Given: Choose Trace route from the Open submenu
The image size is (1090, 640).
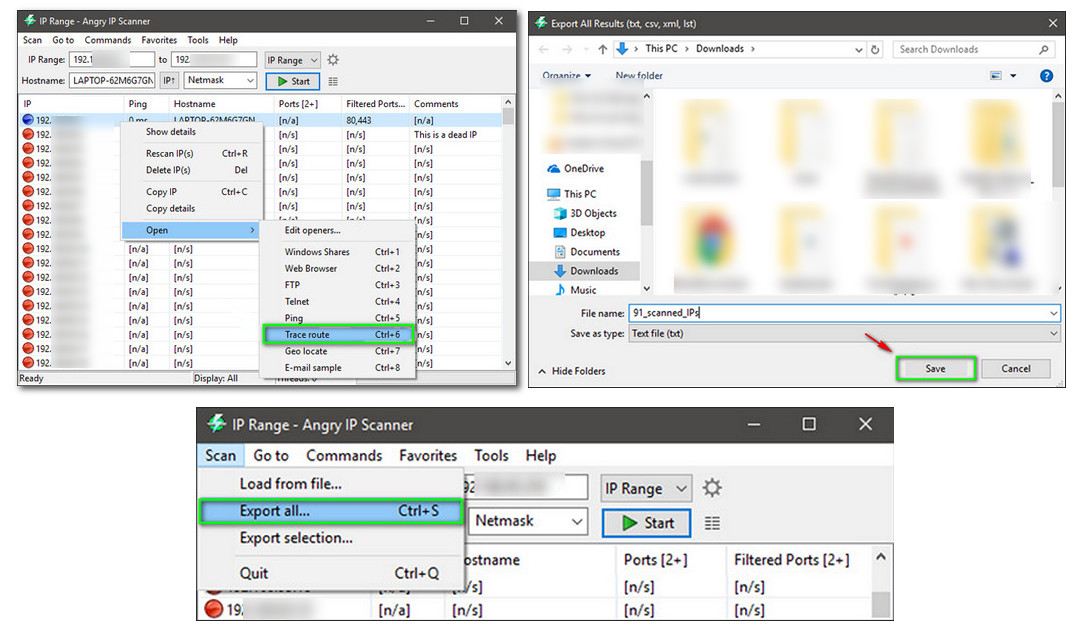Looking at the screenshot, I should [x=306, y=334].
